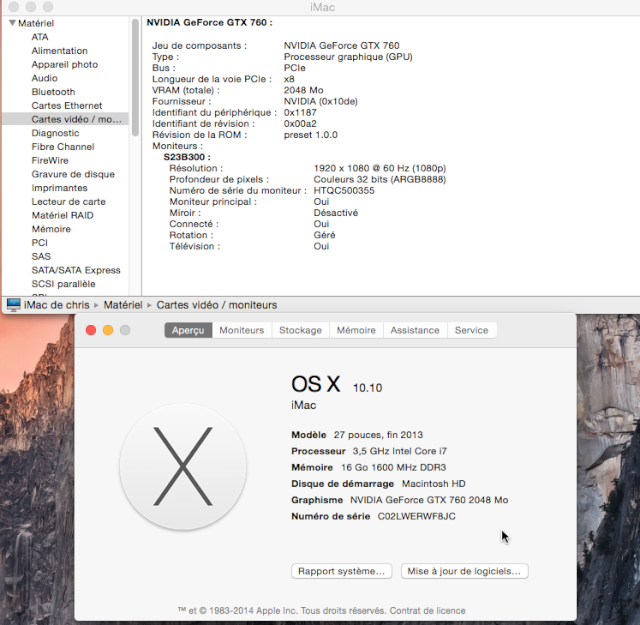This screenshot has height=625, width=640.
Task: Click ROM revision preset 1.0.0
Action: point(311,135)
